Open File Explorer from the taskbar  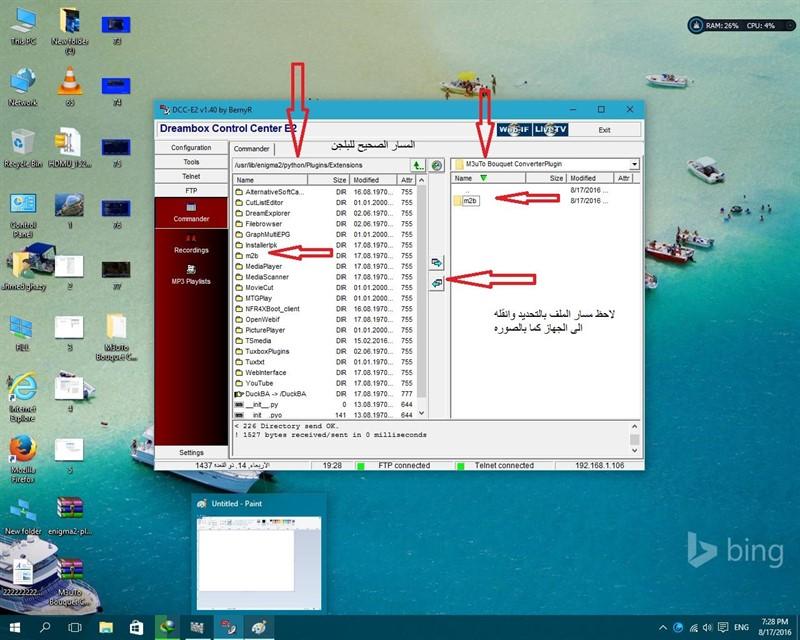click(x=106, y=627)
